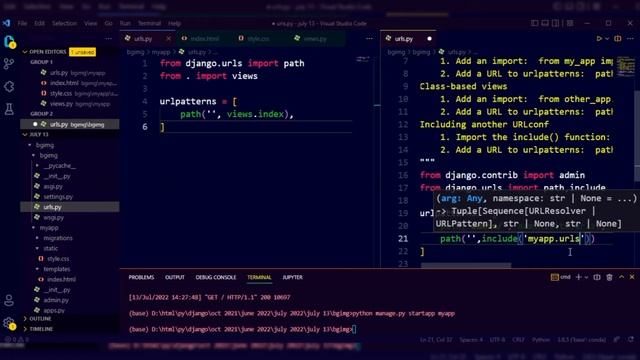Click the '1 unsaved' badge

(82, 52)
